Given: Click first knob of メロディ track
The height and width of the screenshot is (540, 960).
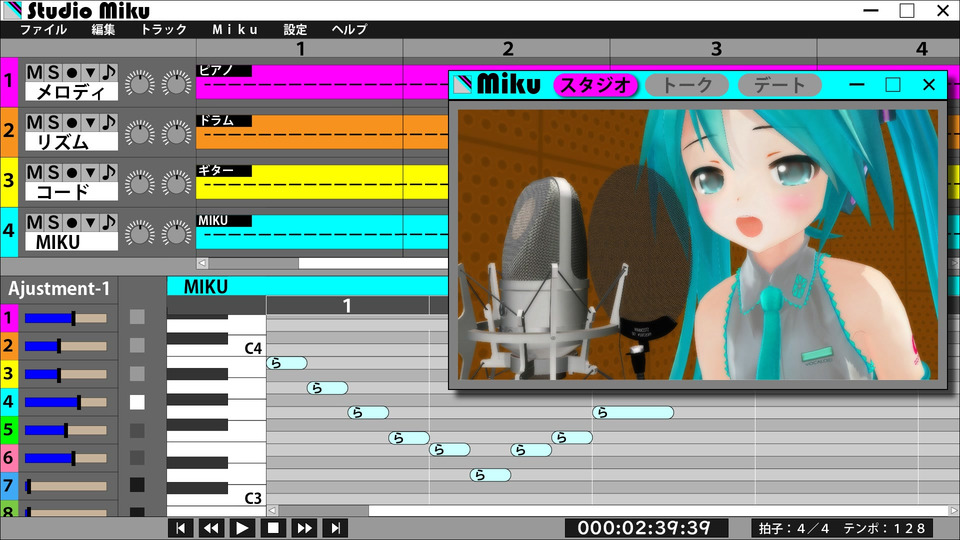Looking at the screenshot, I should [140, 83].
